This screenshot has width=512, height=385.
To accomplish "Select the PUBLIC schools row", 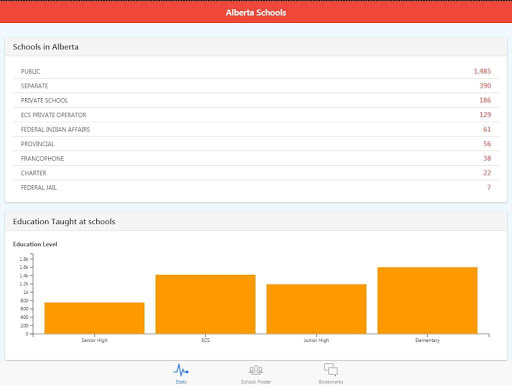I will pyautogui.click(x=256, y=71).
